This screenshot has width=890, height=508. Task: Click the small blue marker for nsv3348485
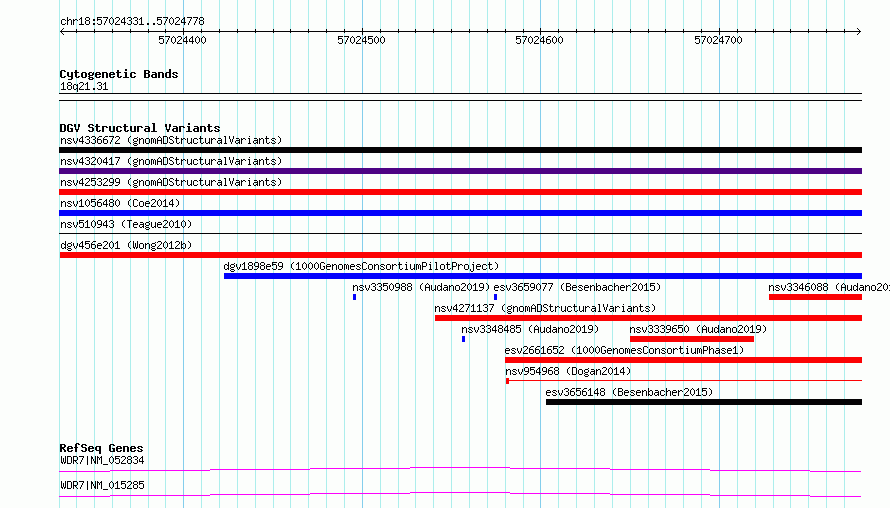point(463,339)
